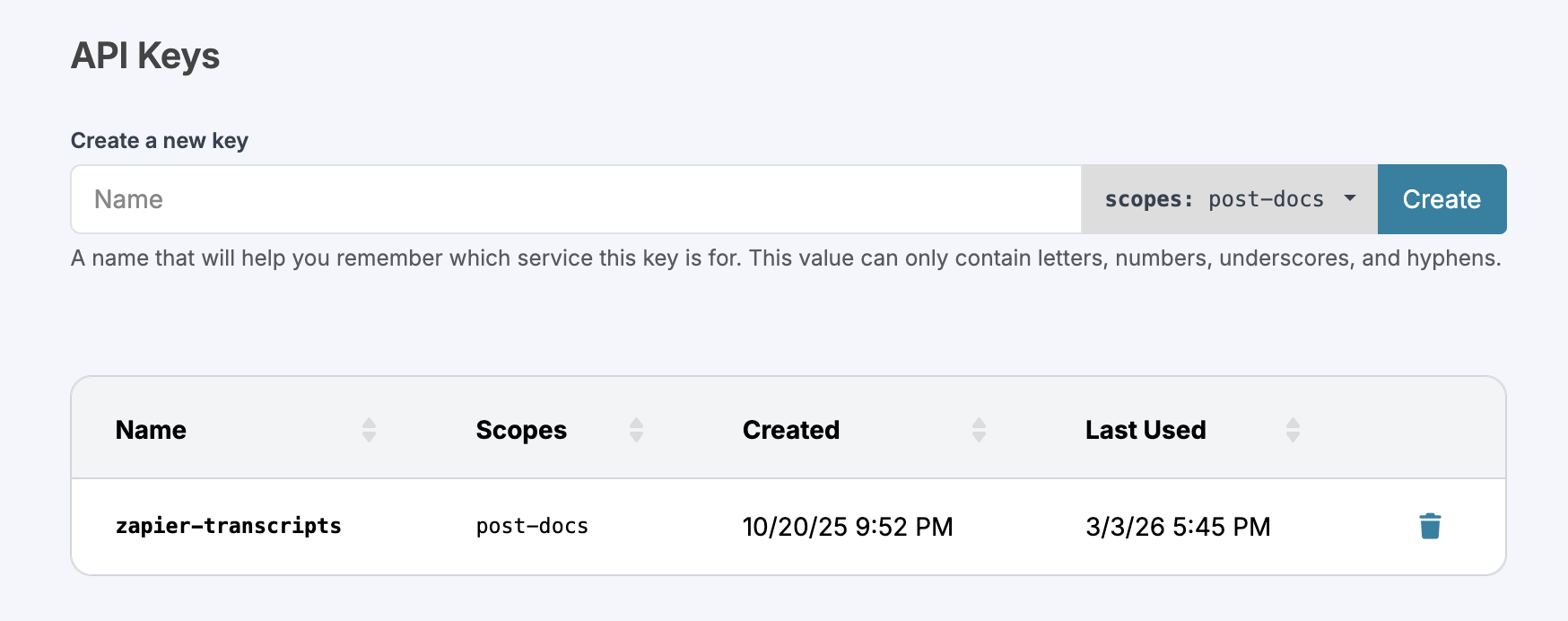
Task: Delete the zapier-transcripts key via trash icon
Action: (x=1430, y=526)
